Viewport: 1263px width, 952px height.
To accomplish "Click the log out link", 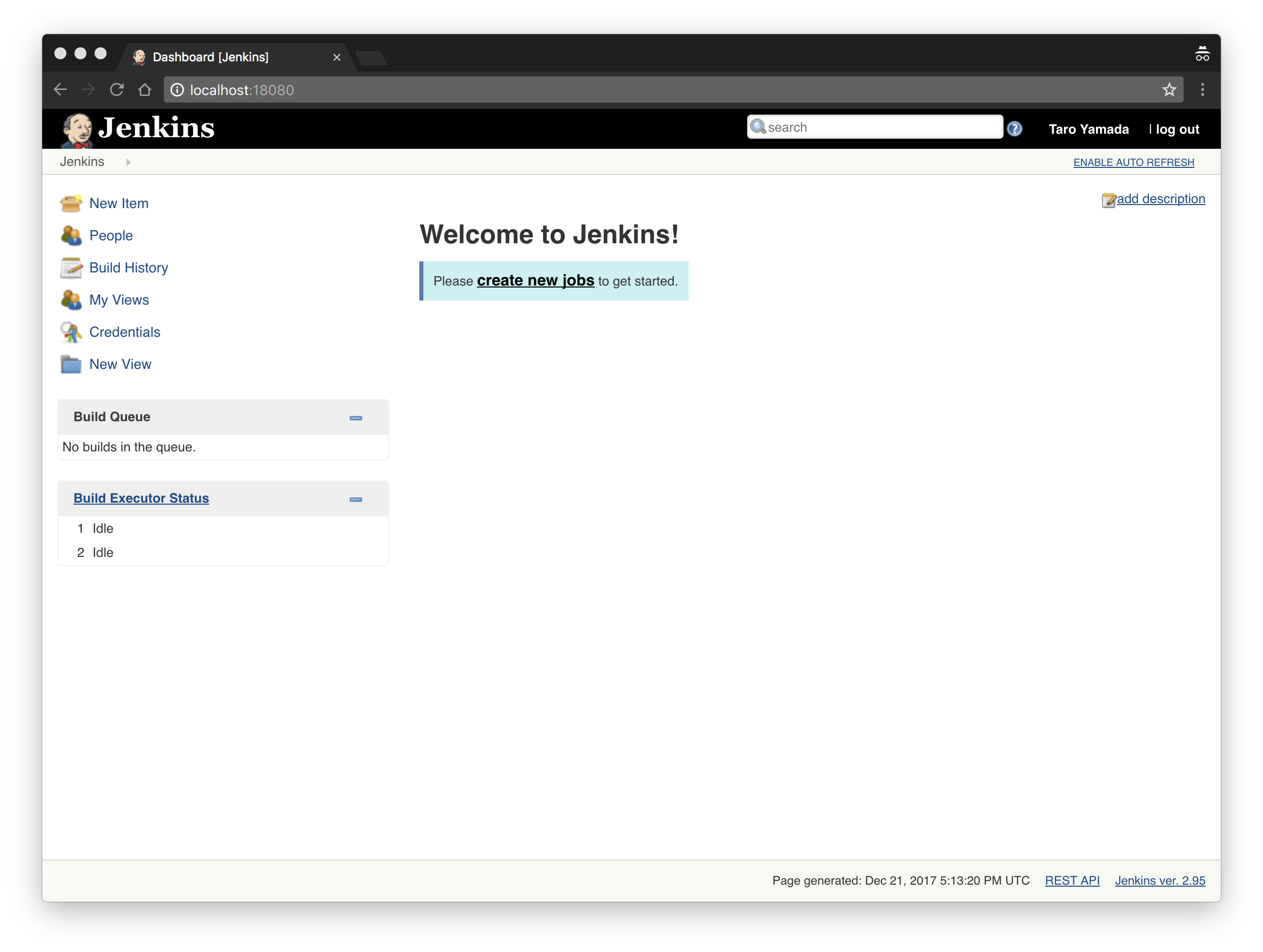I will tap(1177, 129).
